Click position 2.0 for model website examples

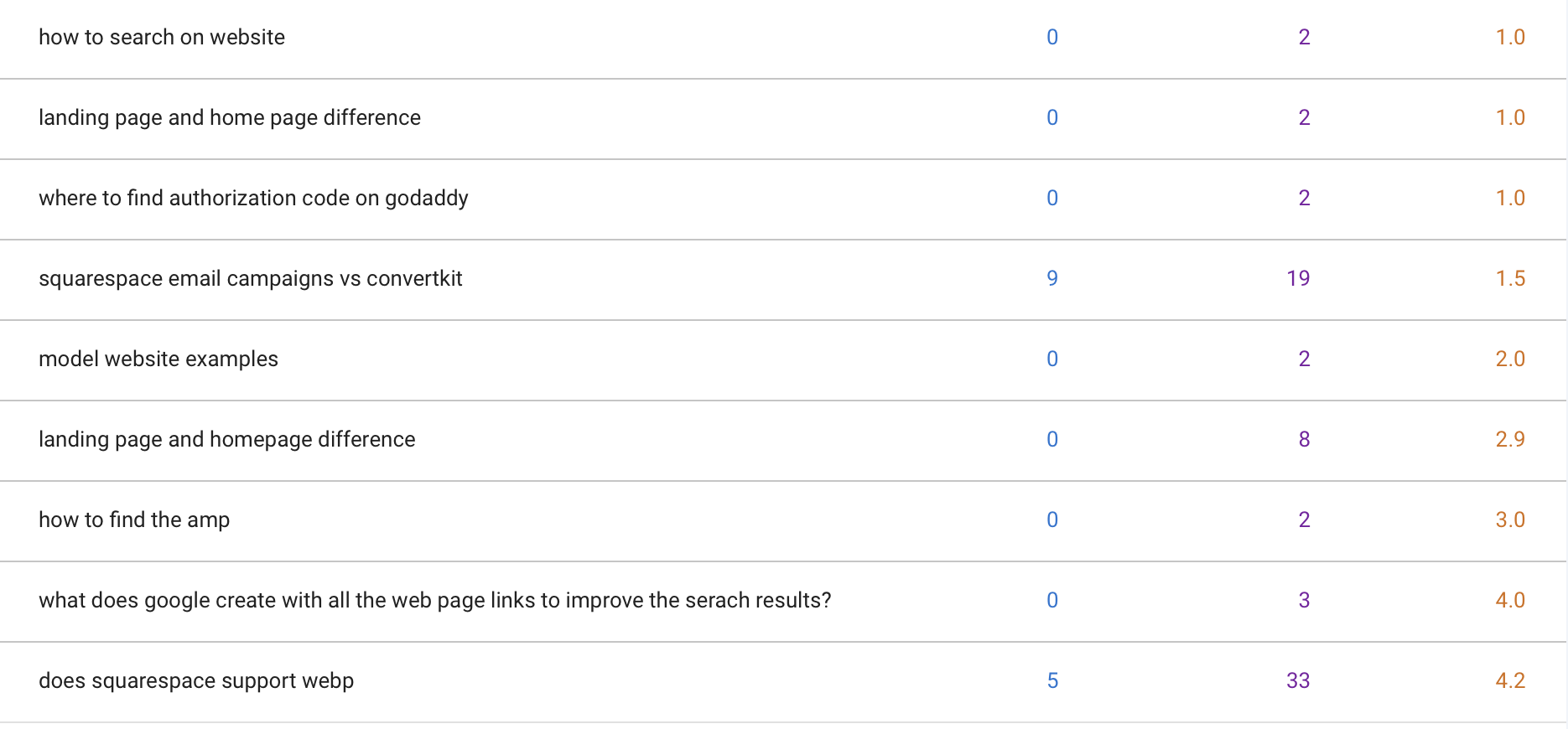(x=1510, y=359)
